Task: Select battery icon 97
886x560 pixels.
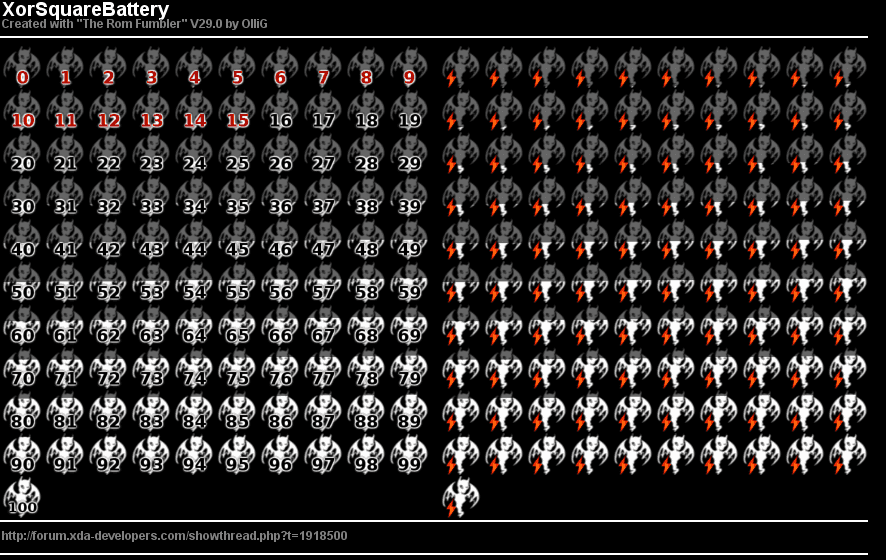Action: point(323,454)
